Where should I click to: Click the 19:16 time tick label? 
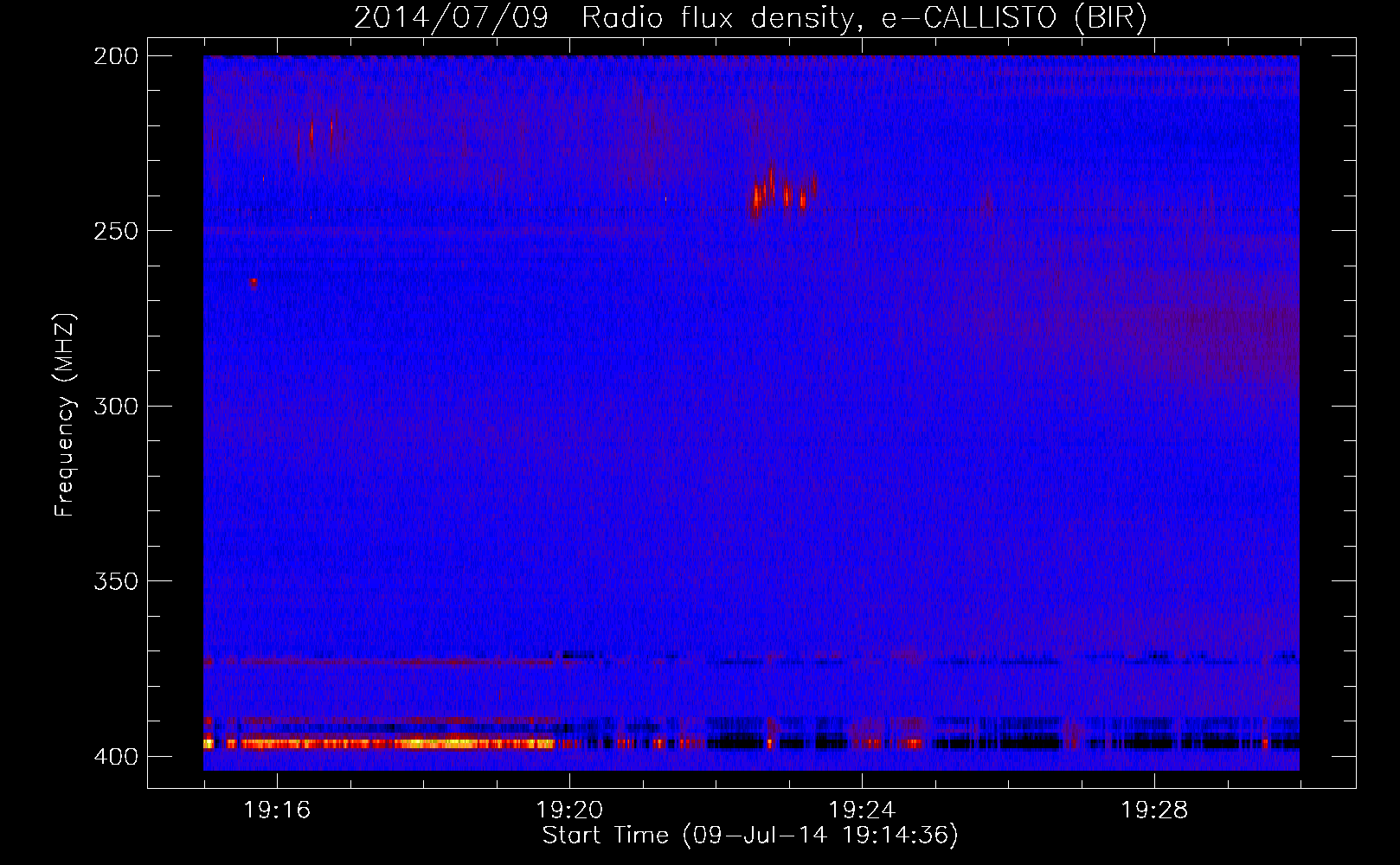(277, 810)
